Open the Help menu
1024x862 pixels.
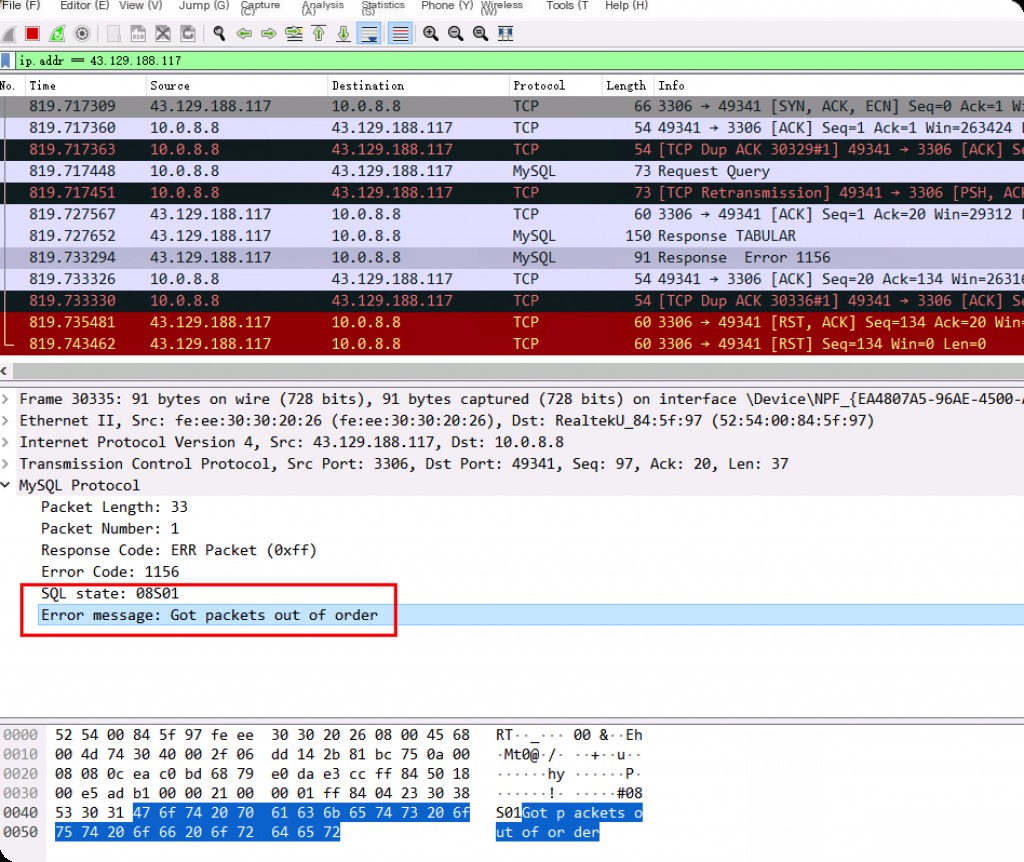coord(626,5)
